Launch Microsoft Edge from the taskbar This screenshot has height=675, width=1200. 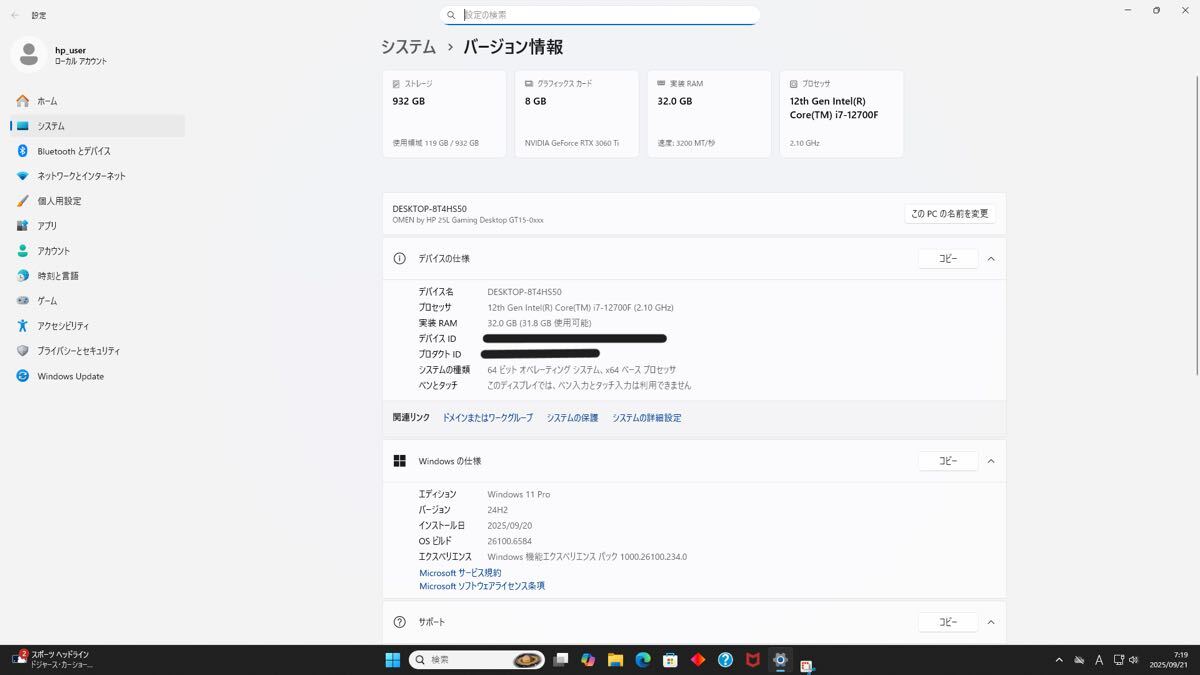tap(643, 660)
